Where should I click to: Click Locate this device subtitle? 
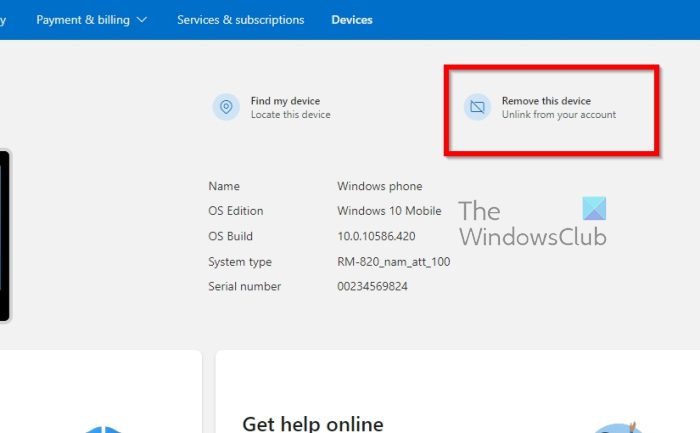point(291,115)
